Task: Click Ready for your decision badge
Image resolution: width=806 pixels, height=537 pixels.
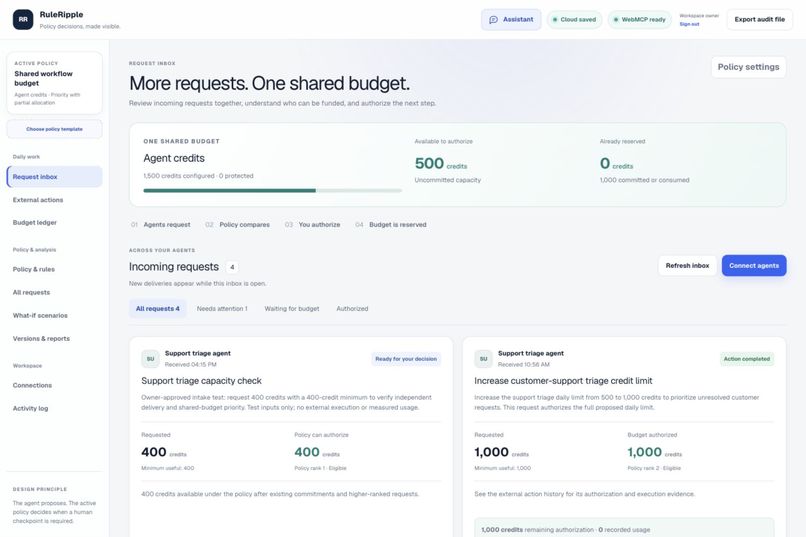Action: pyautogui.click(x=406, y=359)
